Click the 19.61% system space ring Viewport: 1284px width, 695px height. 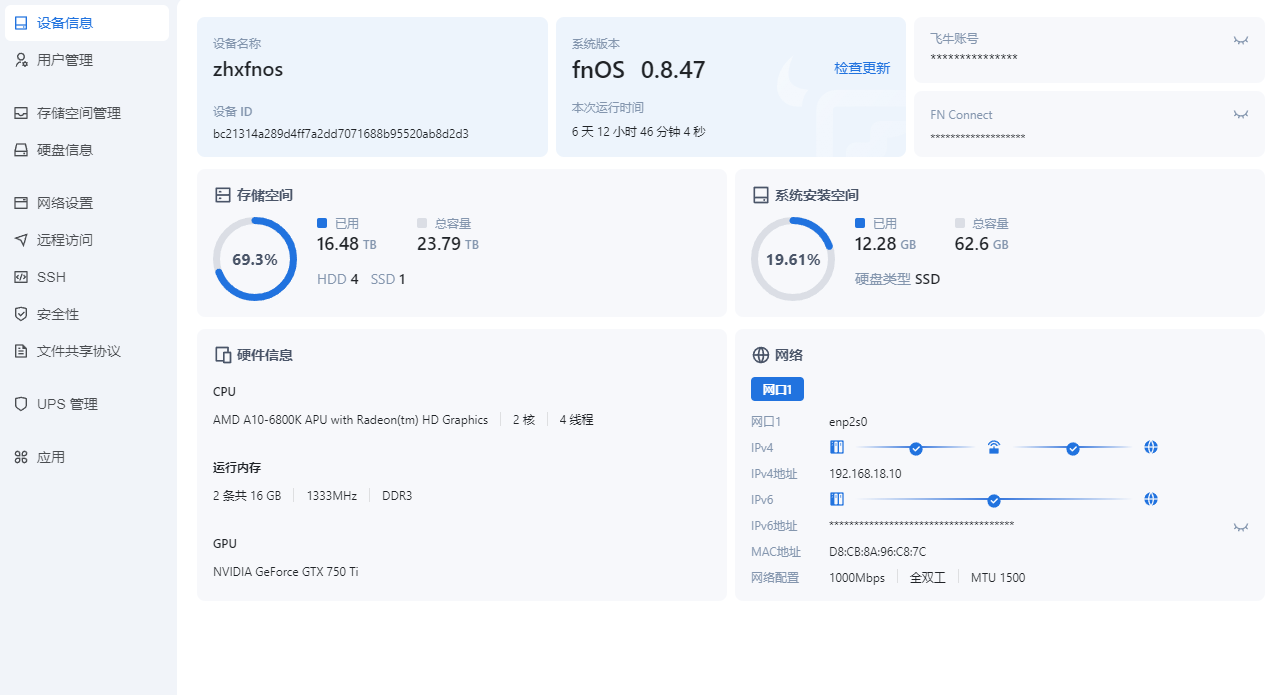coord(793,259)
